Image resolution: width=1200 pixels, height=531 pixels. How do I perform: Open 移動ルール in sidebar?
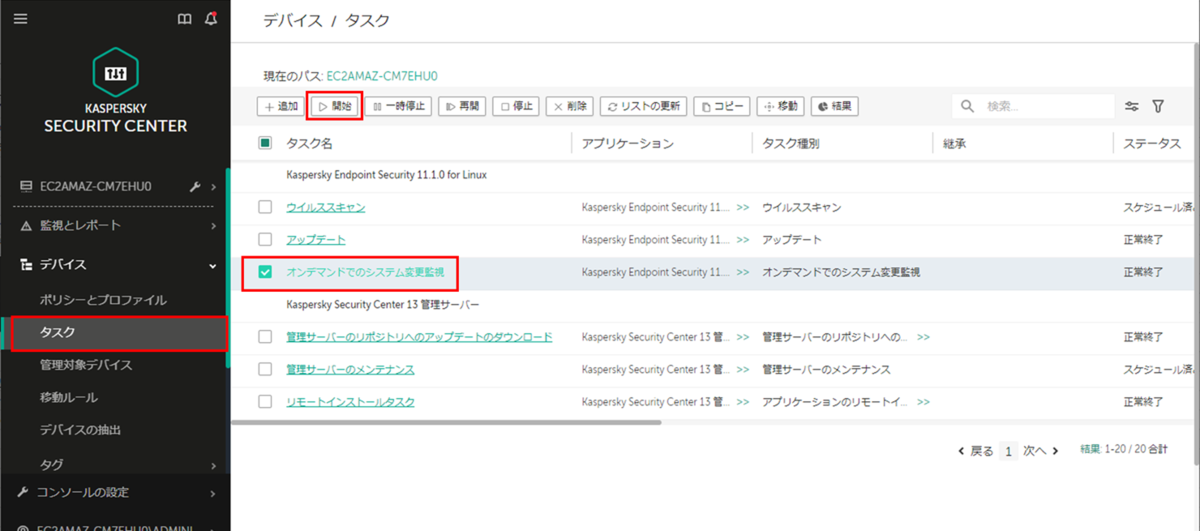tap(69, 397)
